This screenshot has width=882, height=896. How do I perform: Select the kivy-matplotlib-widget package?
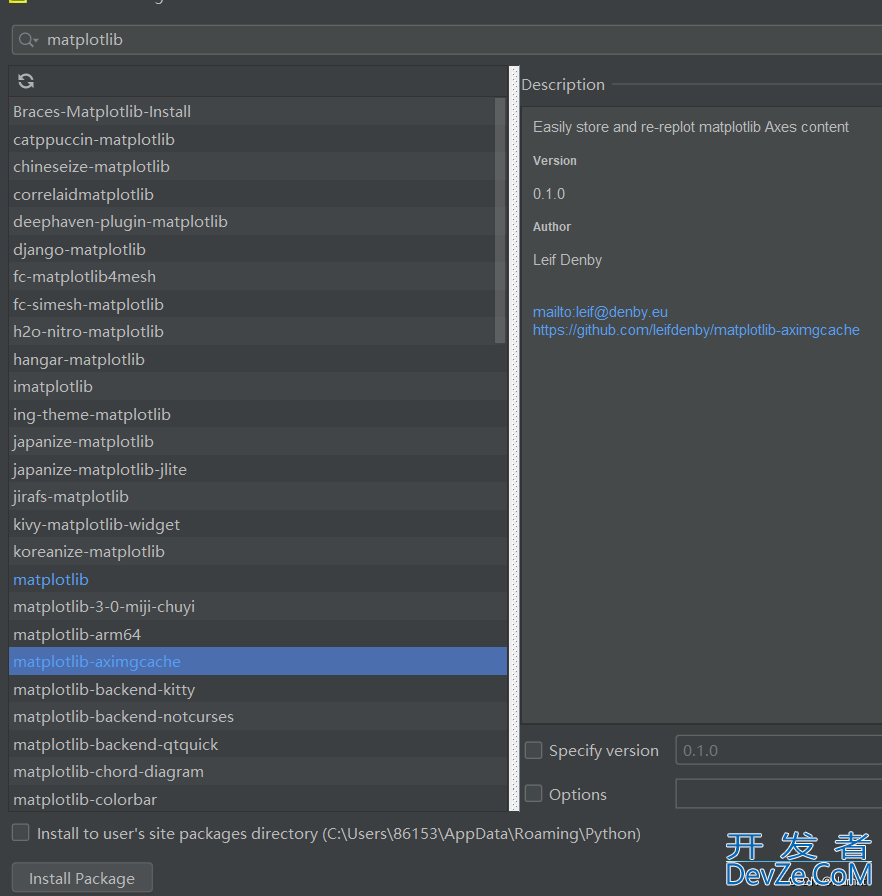click(258, 525)
